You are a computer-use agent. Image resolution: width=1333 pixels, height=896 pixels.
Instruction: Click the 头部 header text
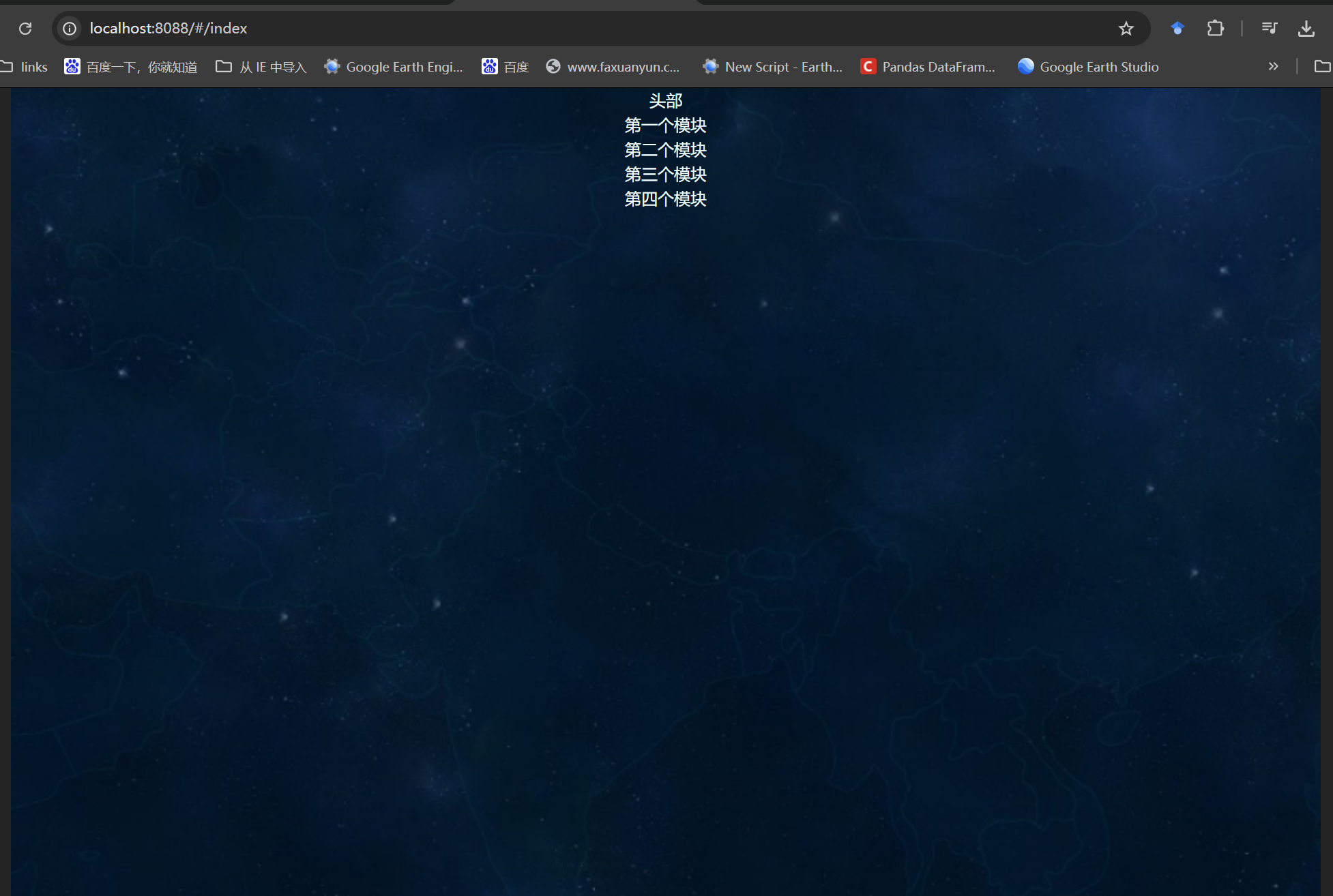665,102
